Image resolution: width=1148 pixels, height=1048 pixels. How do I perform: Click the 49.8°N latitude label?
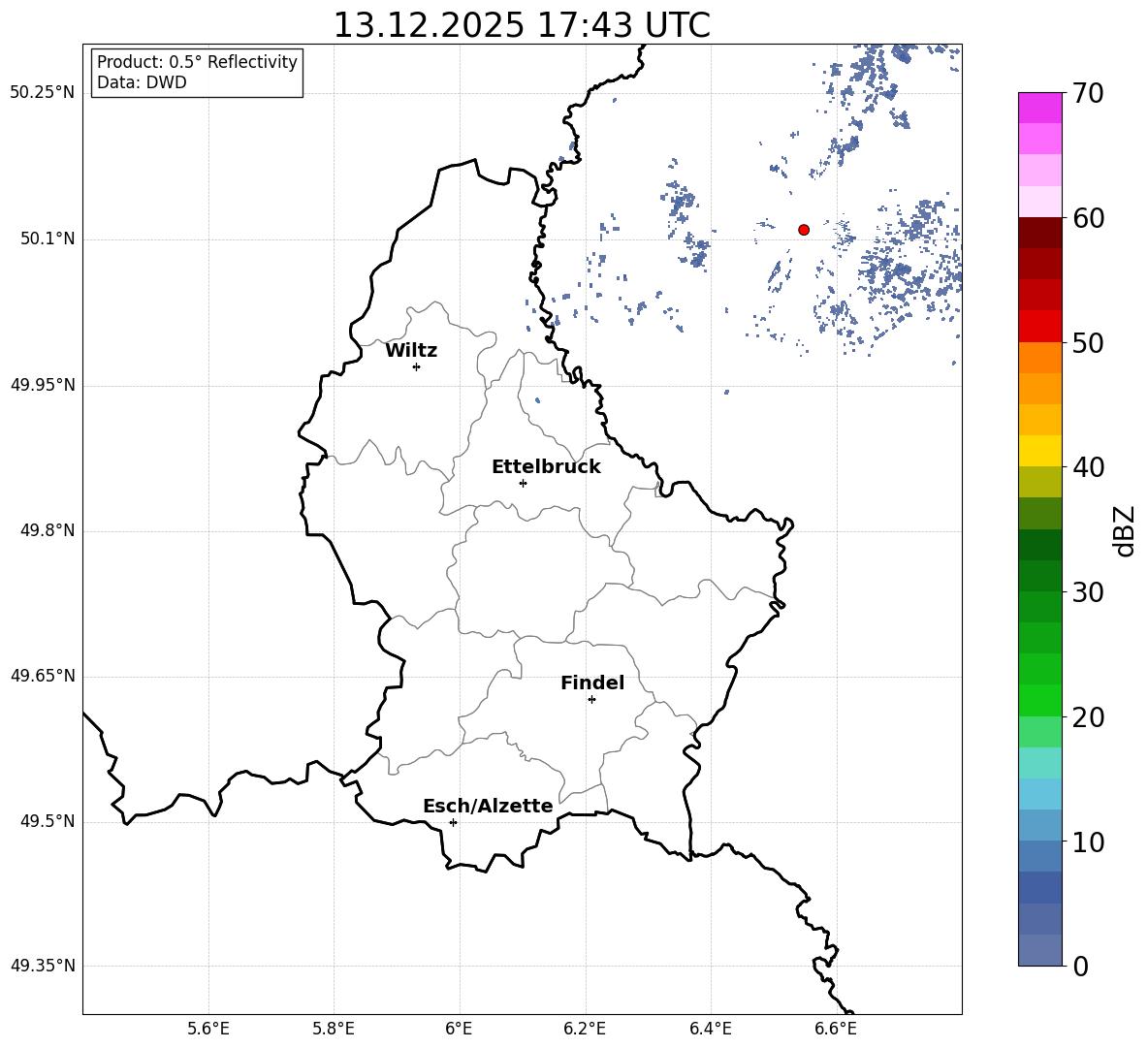point(48,530)
